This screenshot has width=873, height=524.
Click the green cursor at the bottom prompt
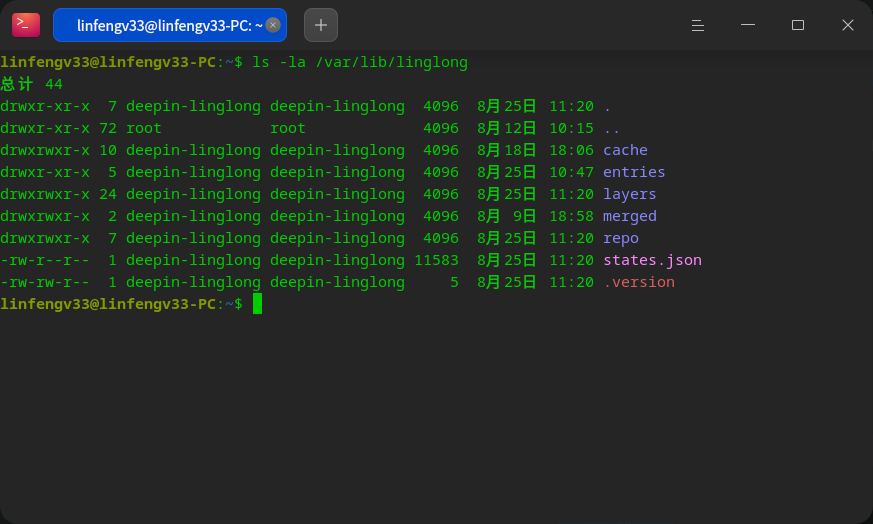pos(257,304)
